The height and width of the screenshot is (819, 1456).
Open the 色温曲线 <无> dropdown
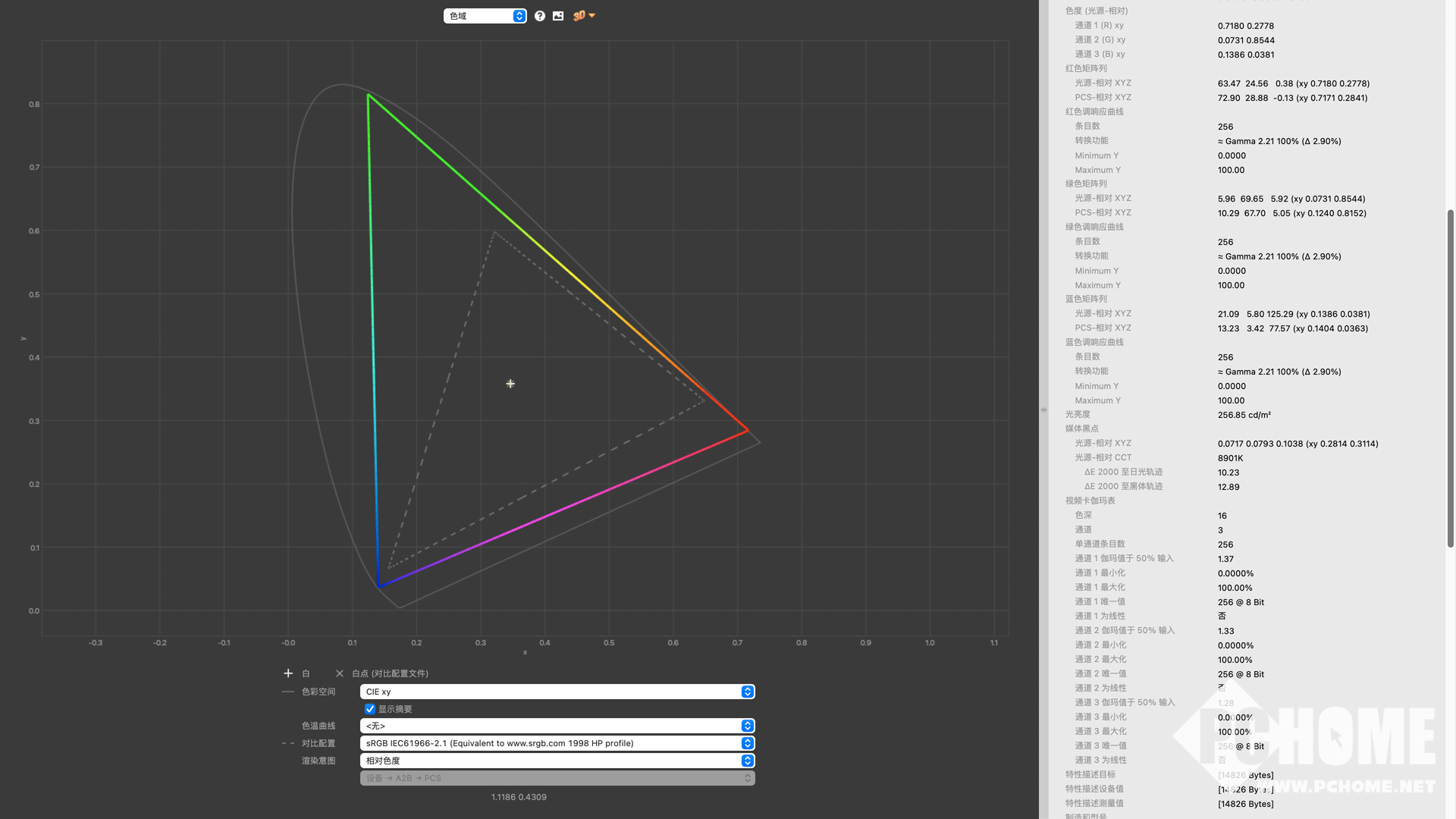point(557,726)
